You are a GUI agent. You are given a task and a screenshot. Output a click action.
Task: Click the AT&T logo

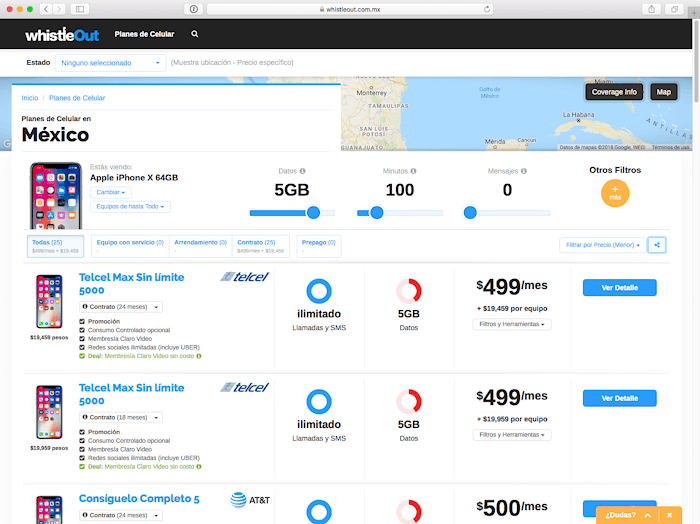[250, 500]
